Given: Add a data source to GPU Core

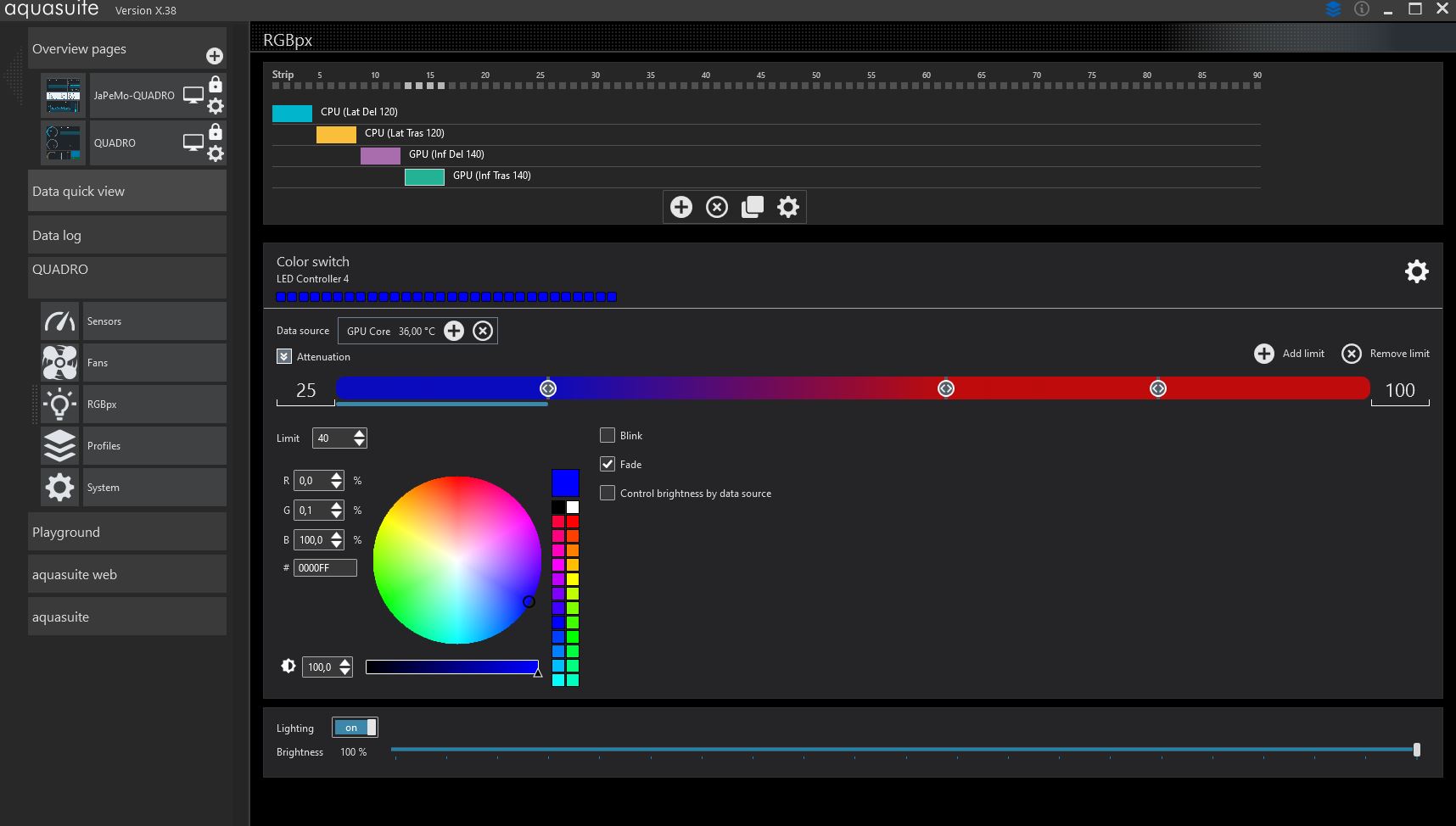Looking at the screenshot, I should (454, 331).
